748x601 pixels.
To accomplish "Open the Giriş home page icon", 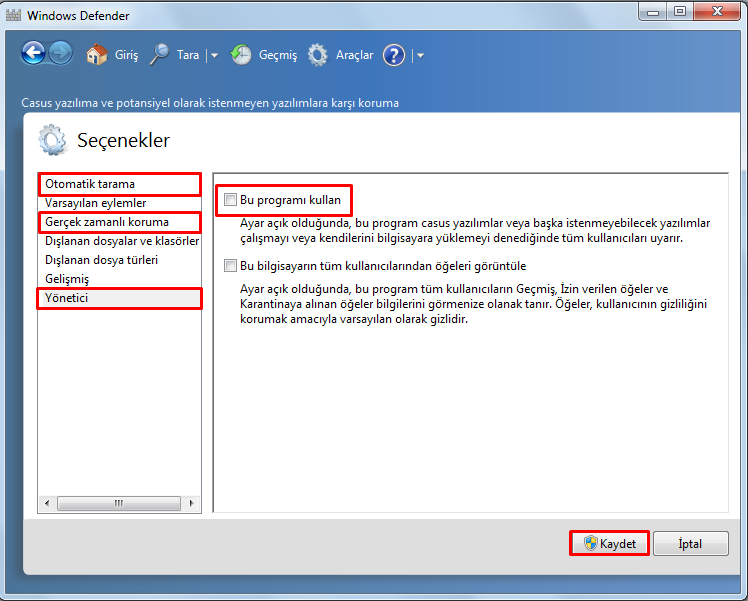I will click(x=97, y=55).
